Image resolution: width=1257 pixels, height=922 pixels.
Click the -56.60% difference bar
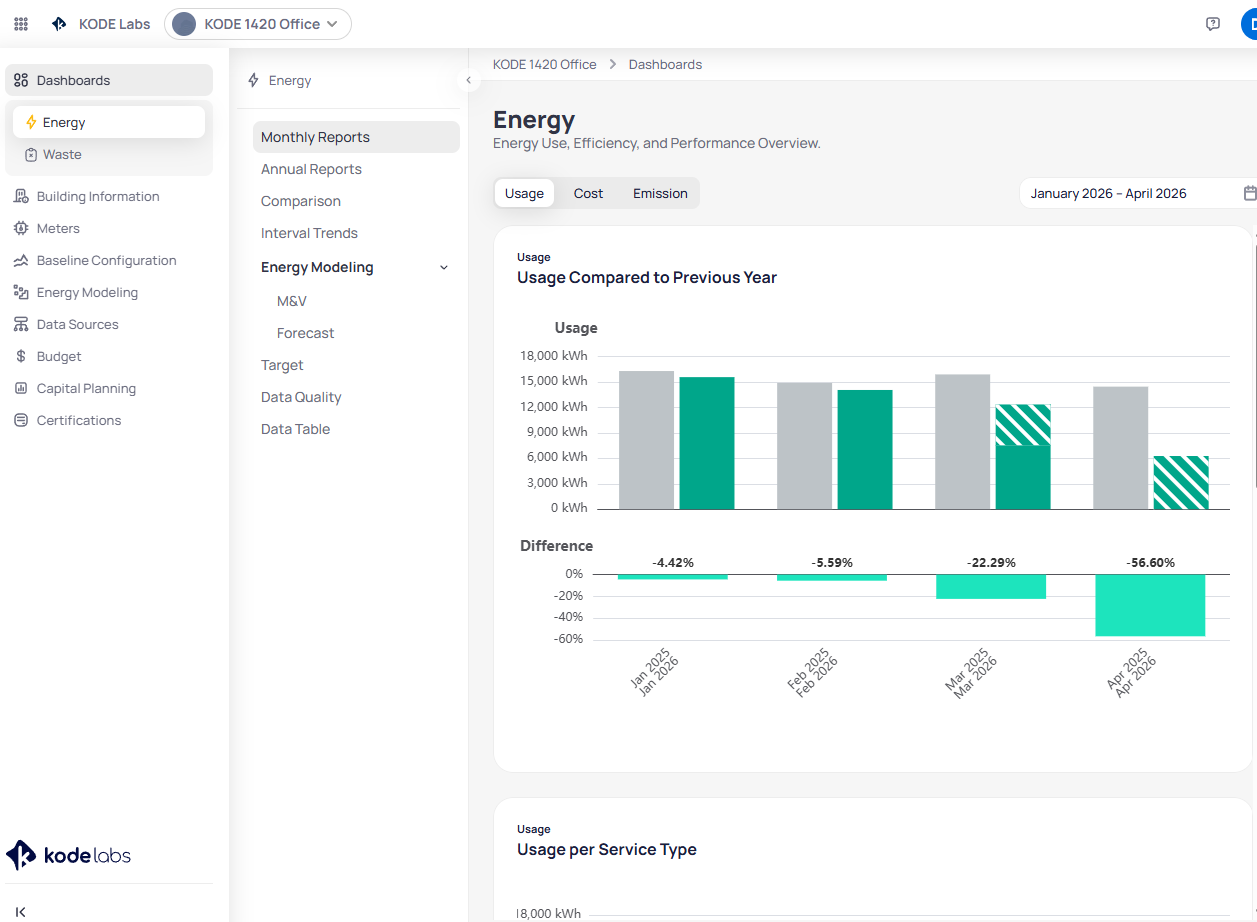pos(1150,605)
